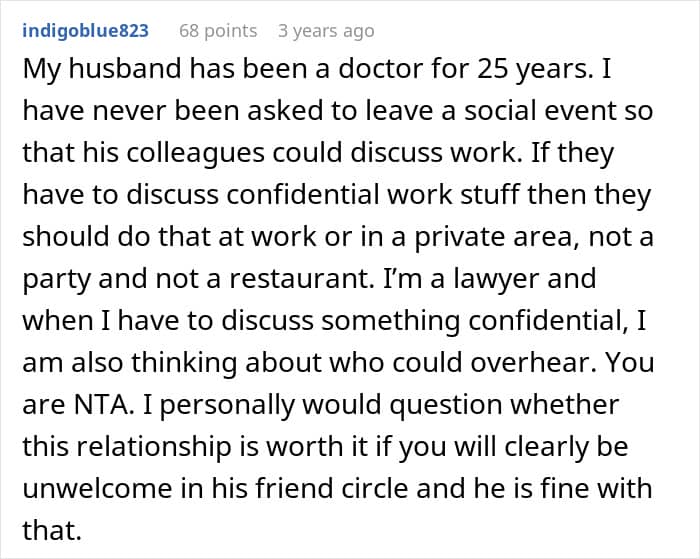Open the indigoblue823 user profile

point(85,31)
